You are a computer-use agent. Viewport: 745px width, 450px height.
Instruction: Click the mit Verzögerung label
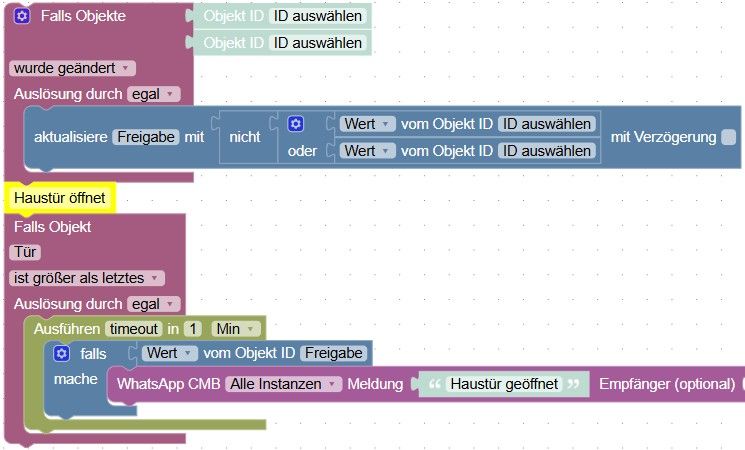tap(663, 137)
